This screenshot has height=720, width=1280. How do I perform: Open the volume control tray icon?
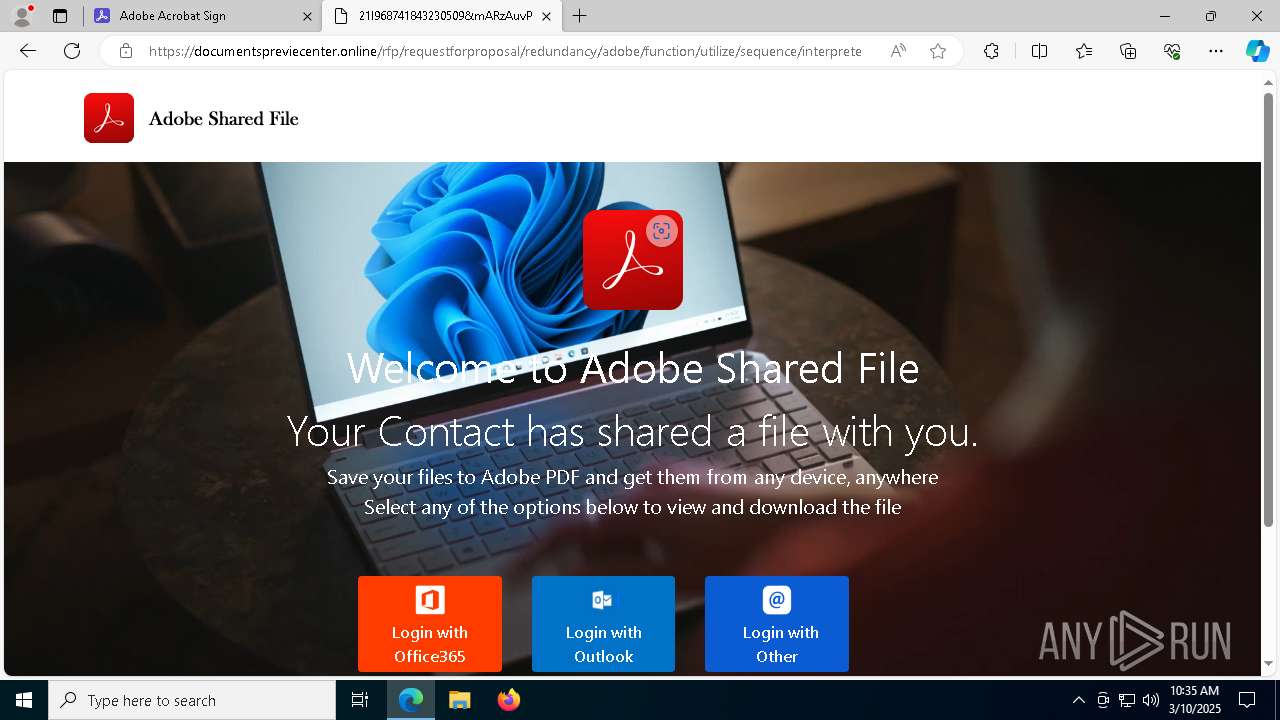click(1151, 700)
